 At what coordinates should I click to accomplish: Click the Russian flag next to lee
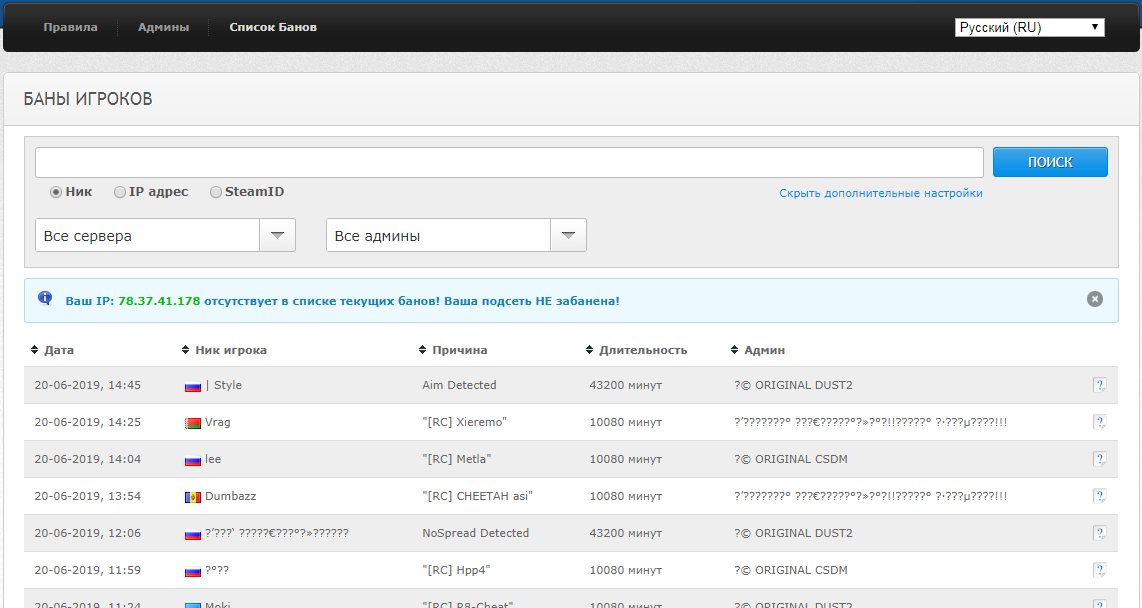(193, 461)
